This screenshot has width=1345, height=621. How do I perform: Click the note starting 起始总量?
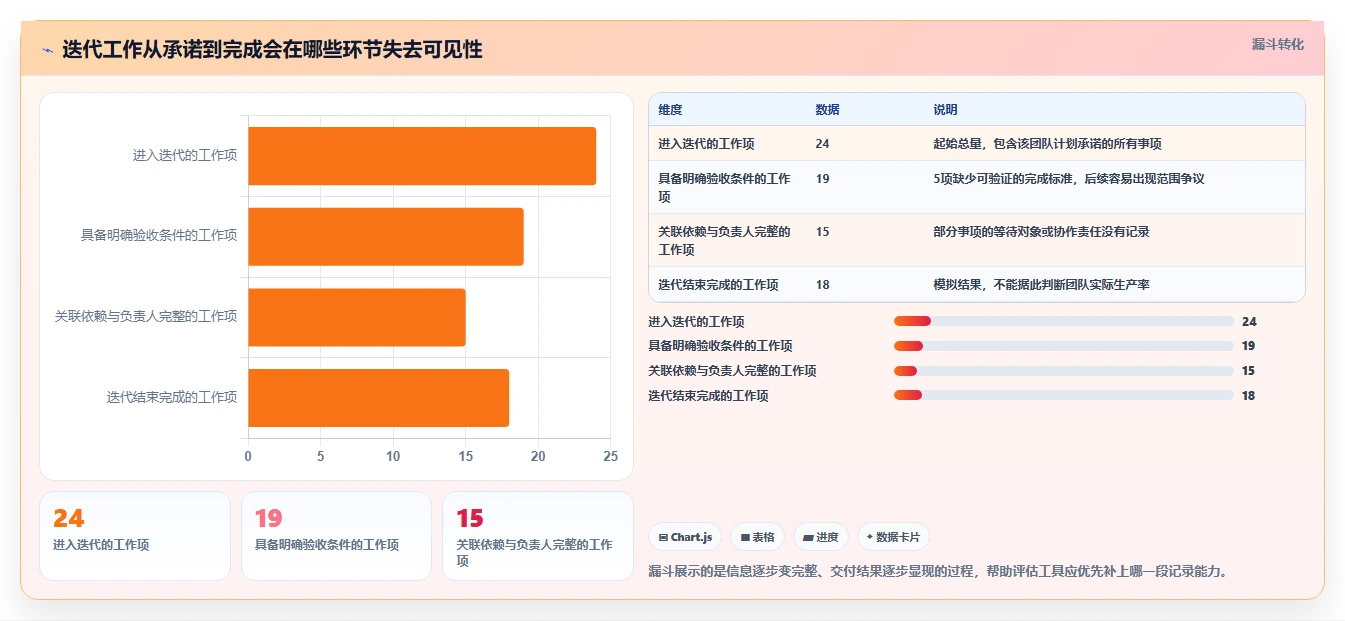(x=1047, y=144)
